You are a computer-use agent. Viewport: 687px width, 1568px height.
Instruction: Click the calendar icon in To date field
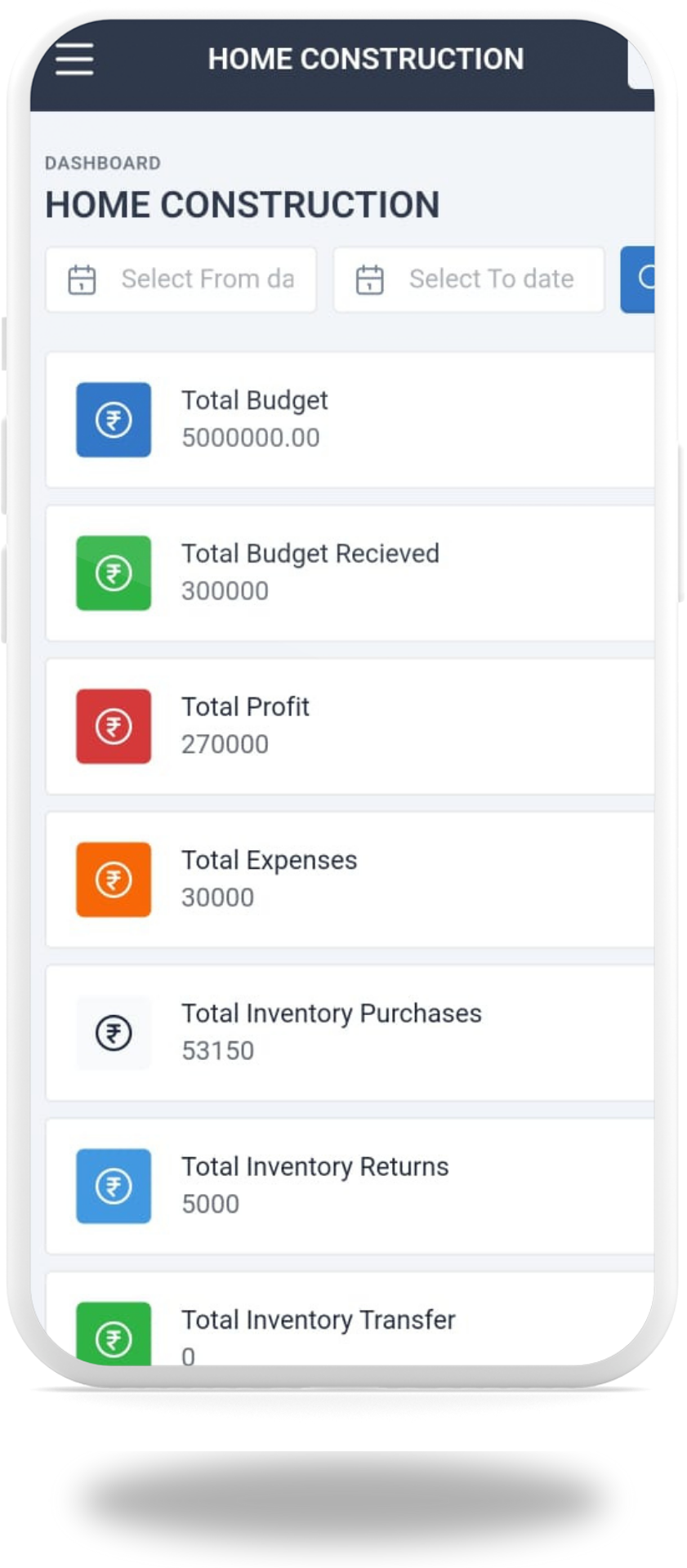[x=369, y=279]
